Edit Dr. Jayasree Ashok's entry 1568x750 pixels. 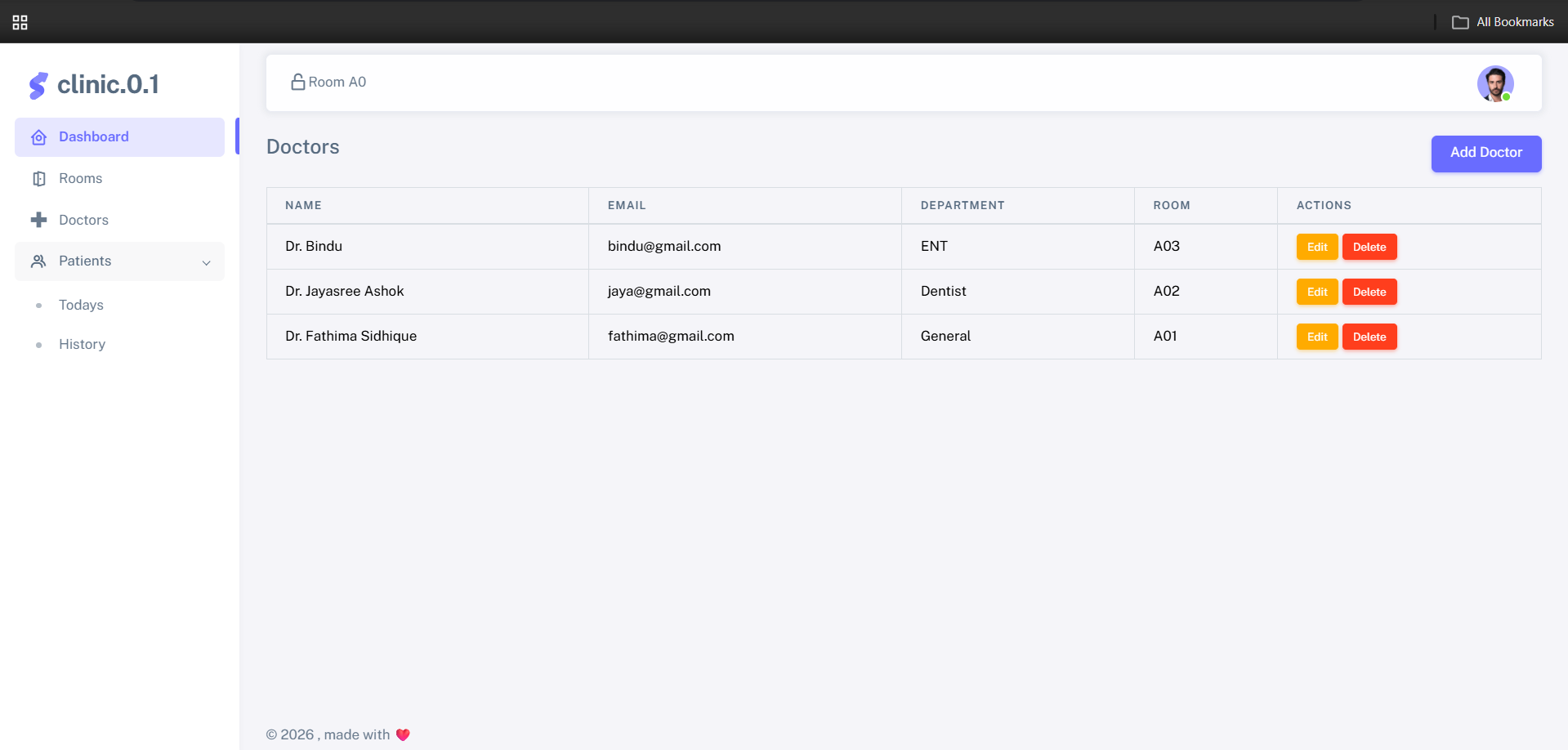[1316, 292]
